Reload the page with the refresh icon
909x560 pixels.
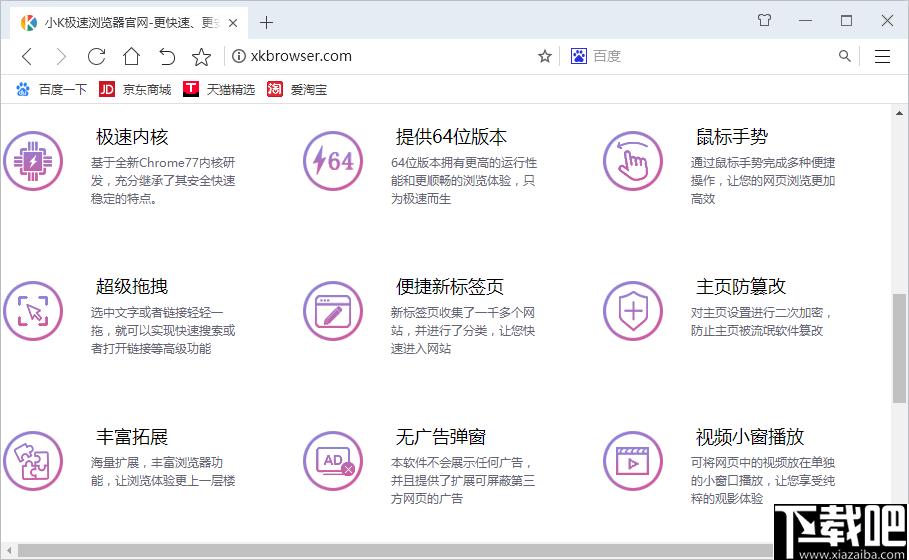click(96, 56)
